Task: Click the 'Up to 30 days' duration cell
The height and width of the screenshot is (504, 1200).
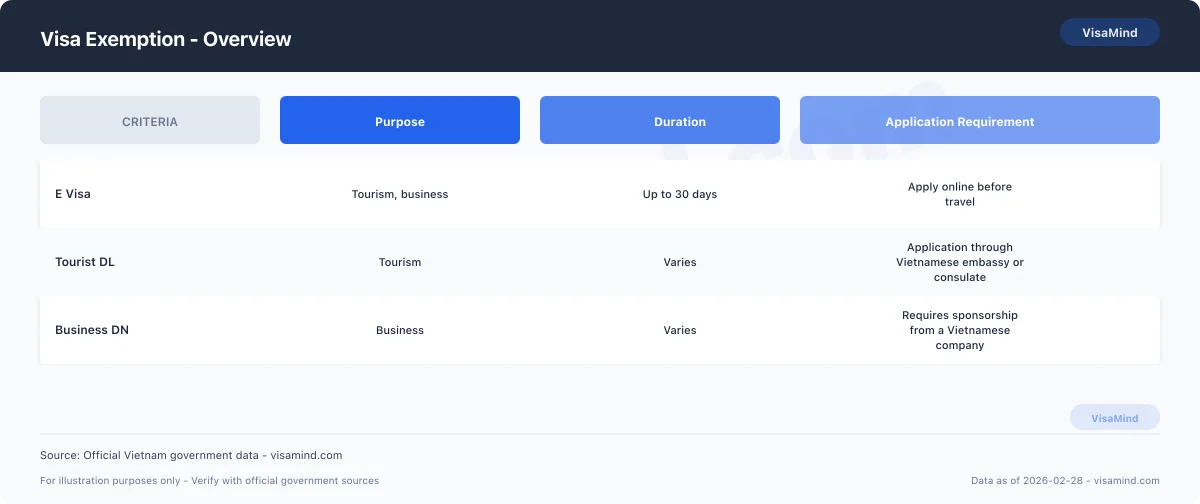Action: tap(680, 194)
